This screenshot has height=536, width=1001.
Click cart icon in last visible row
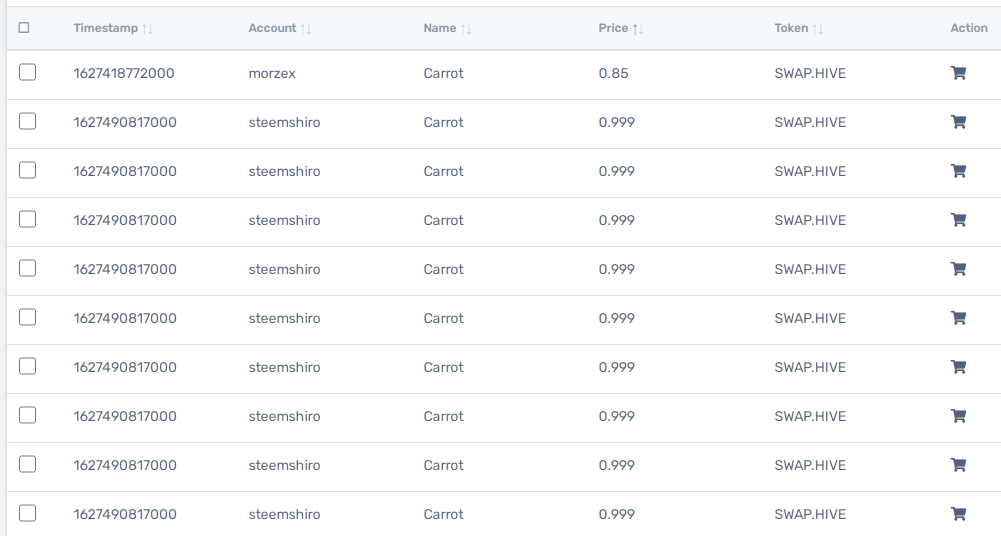click(958, 514)
